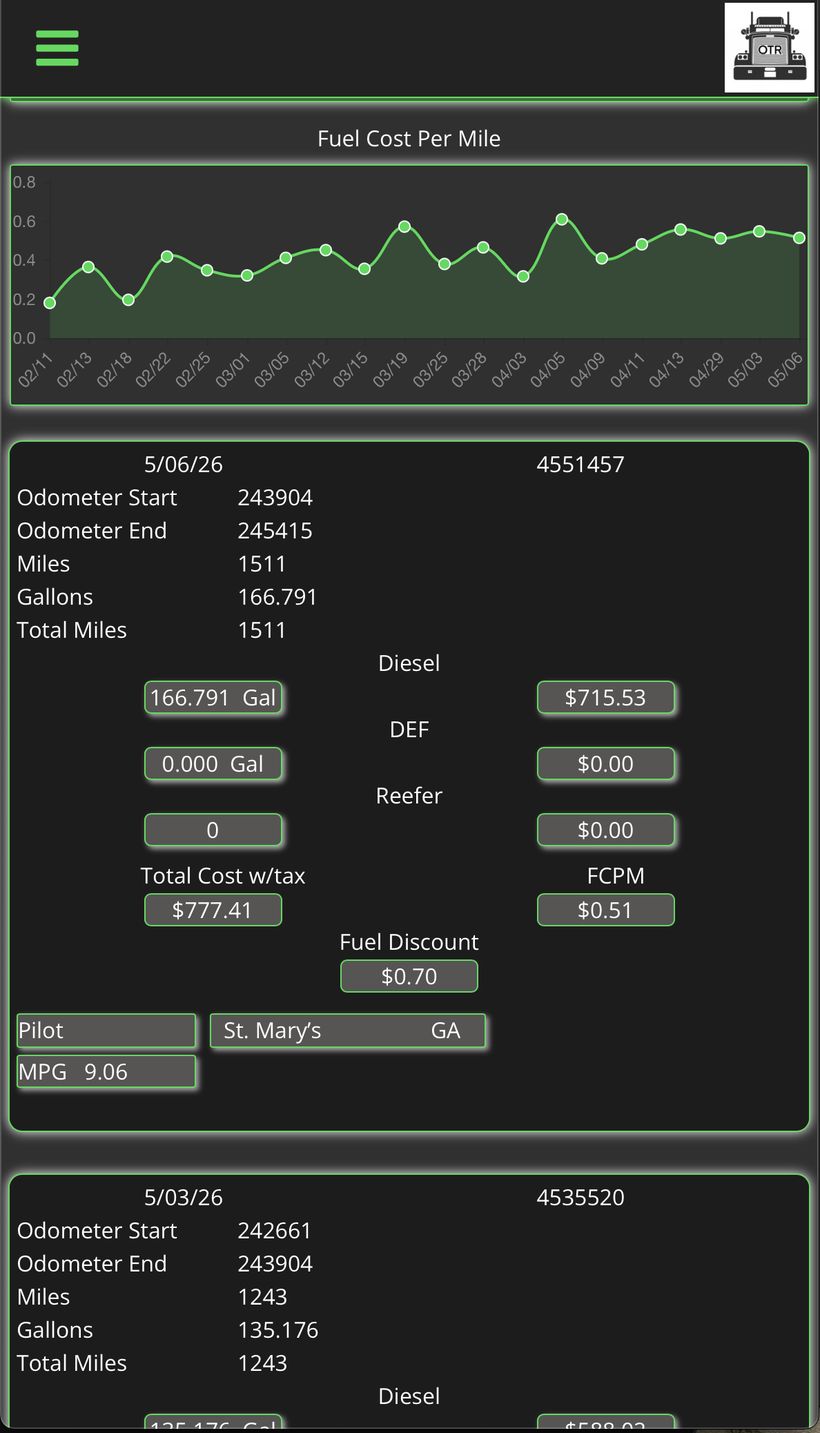Click the Diesel cost $715.53 field
Viewport: 820px width, 1433px height.
(606, 698)
